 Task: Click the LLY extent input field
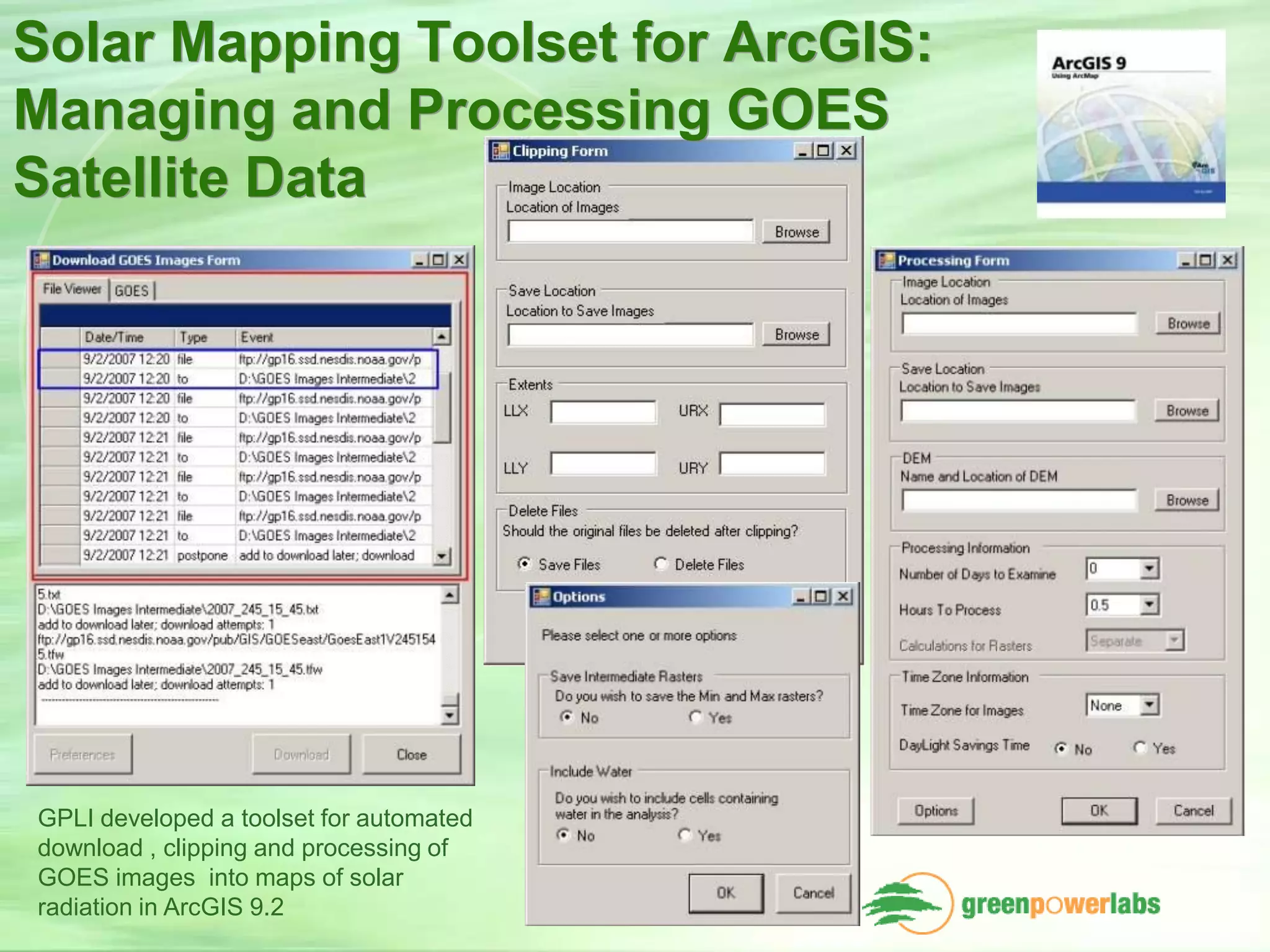point(603,464)
